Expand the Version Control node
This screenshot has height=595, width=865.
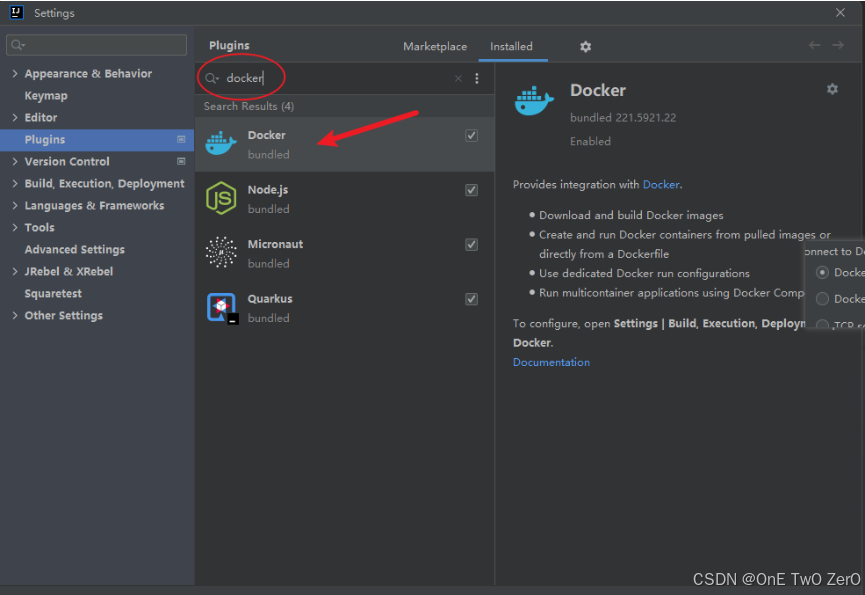click(x=15, y=162)
